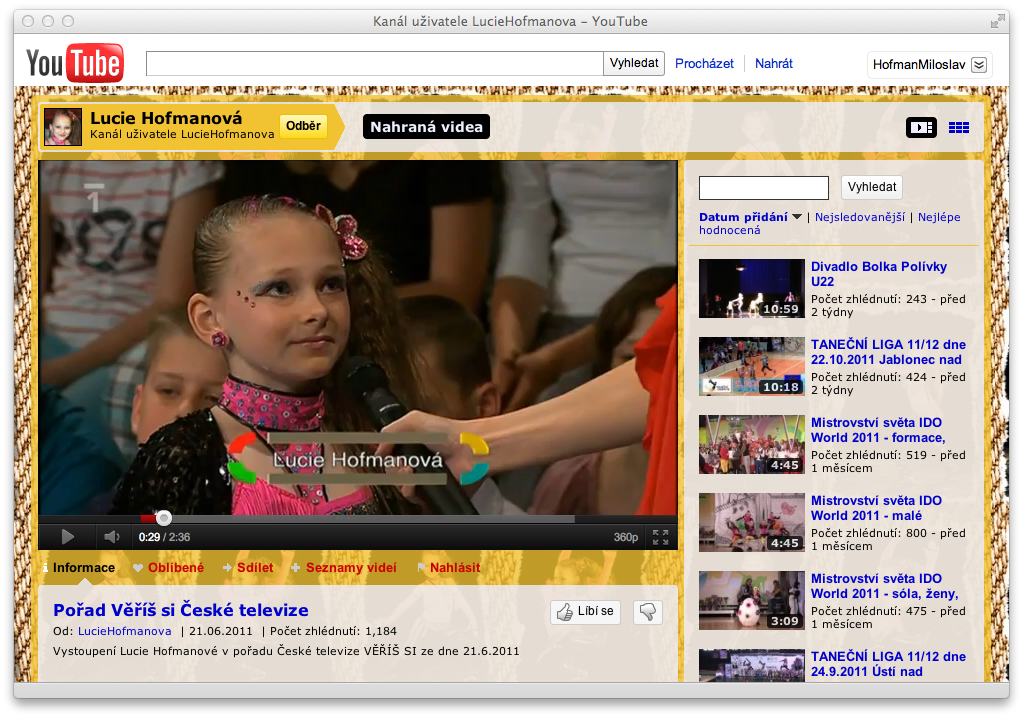
Task: Expand the Datum přidání sort arrow
Action: [797, 217]
